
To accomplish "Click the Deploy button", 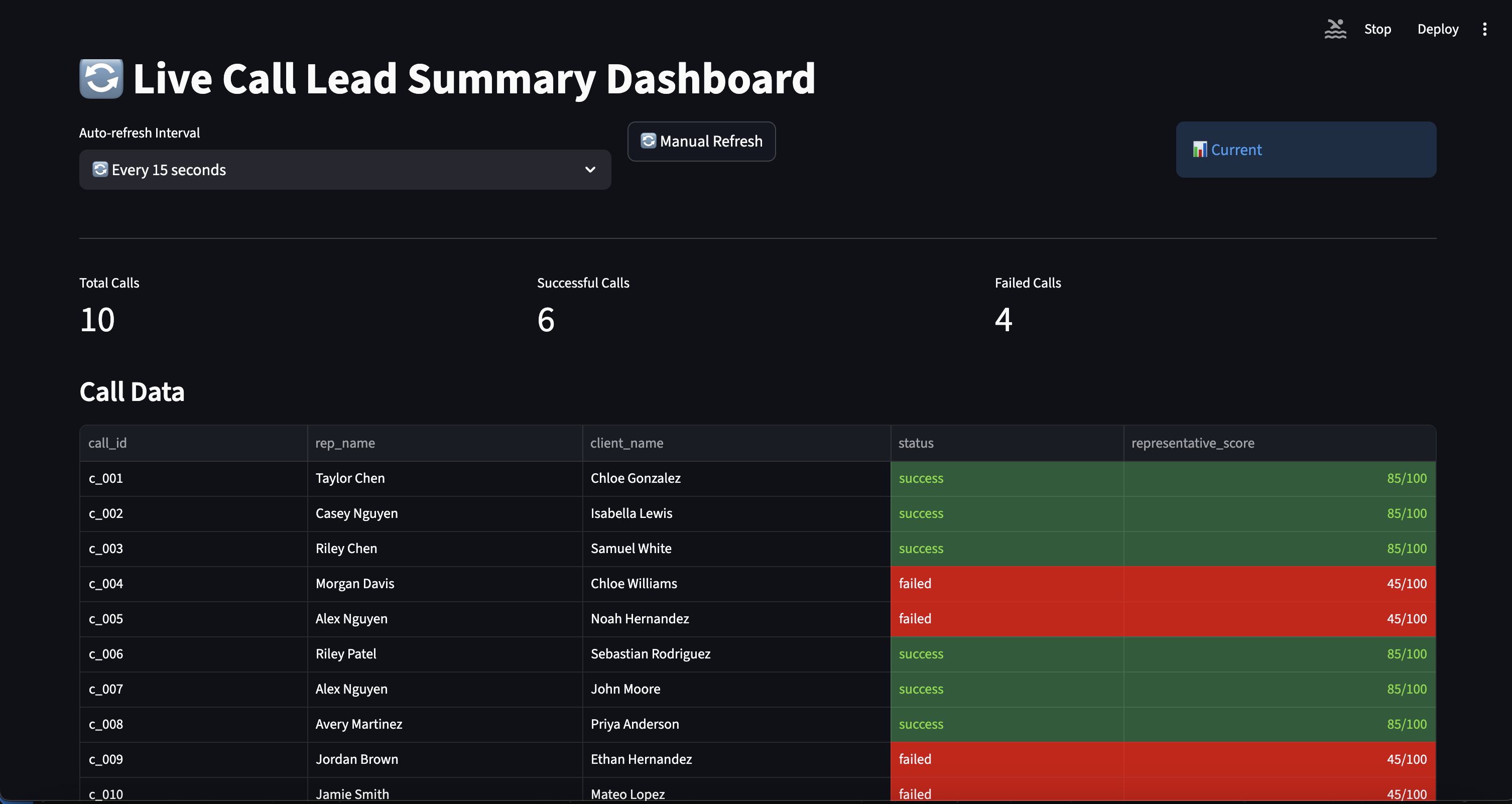I will point(1438,29).
